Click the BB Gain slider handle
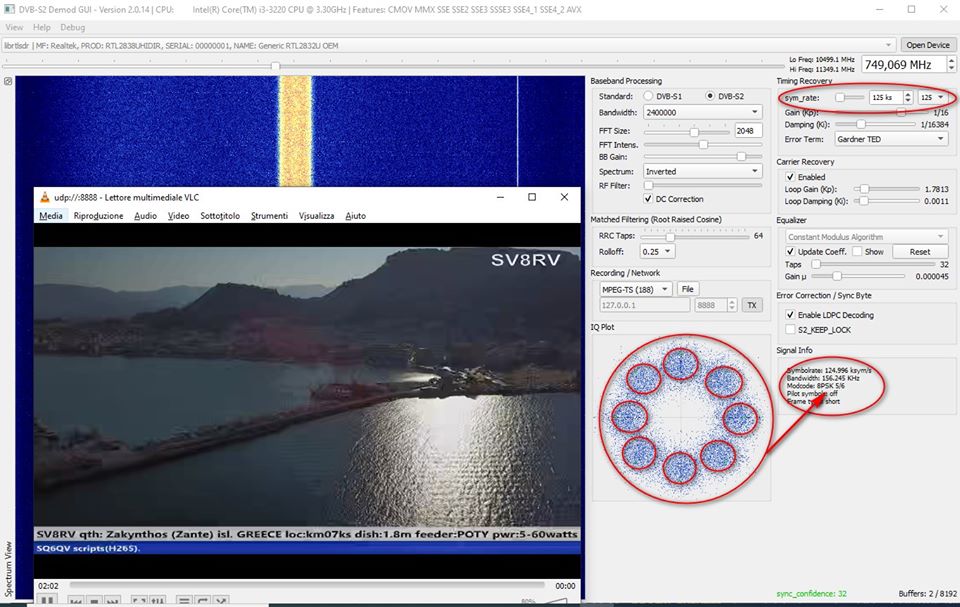 pos(741,157)
